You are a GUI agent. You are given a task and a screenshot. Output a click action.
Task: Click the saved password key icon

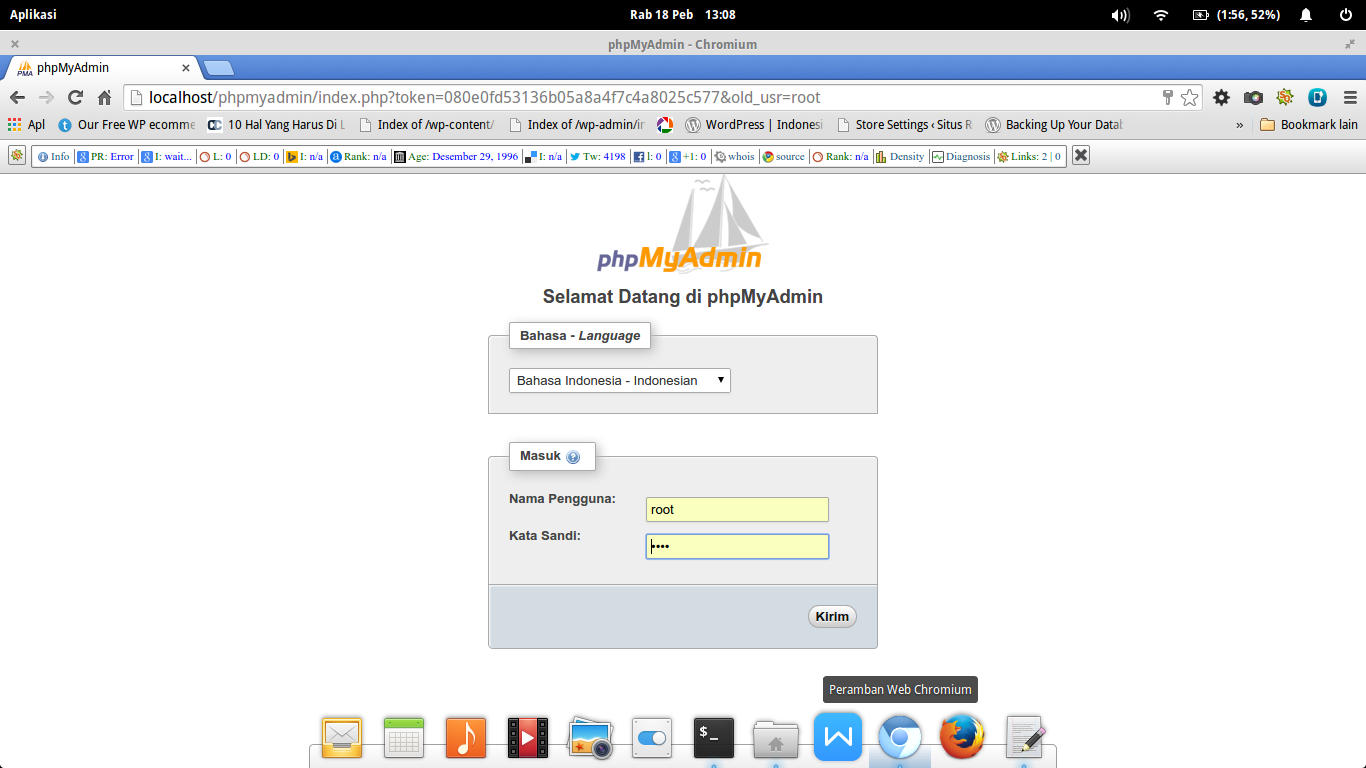[1167, 97]
